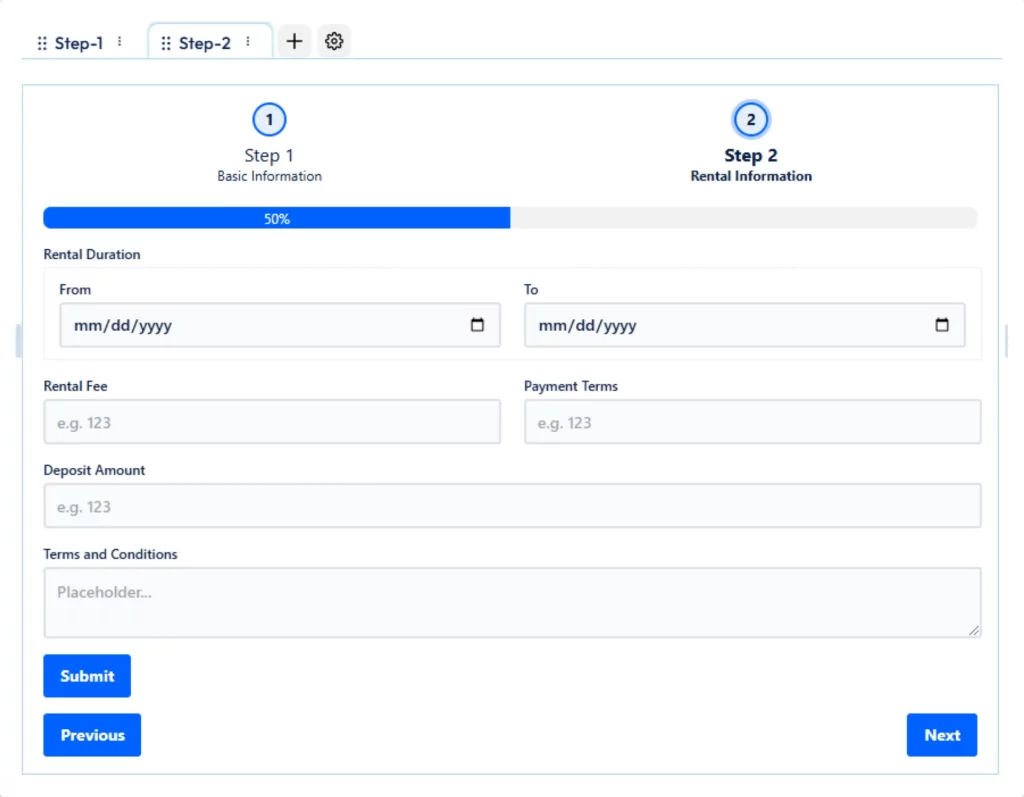Switch to the Step-1 tab
Image resolution: width=1024 pixels, height=797 pixels.
click(77, 43)
